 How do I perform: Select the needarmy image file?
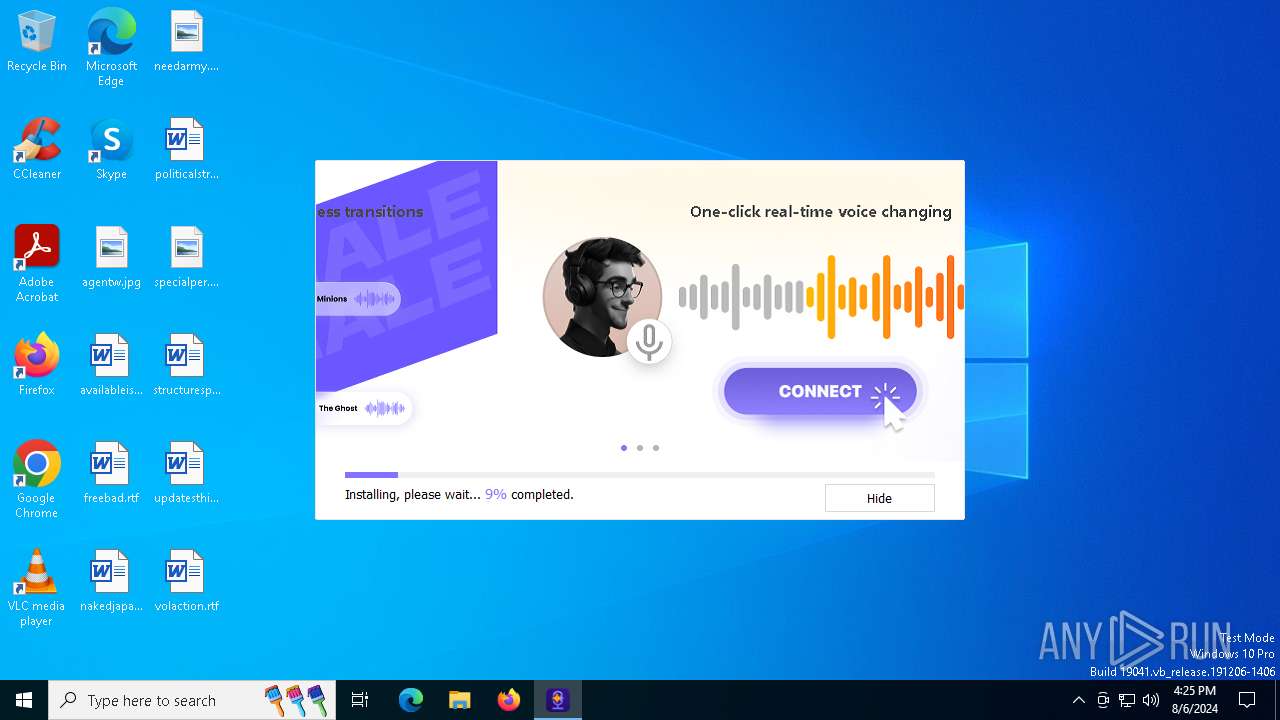tap(186, 42)
